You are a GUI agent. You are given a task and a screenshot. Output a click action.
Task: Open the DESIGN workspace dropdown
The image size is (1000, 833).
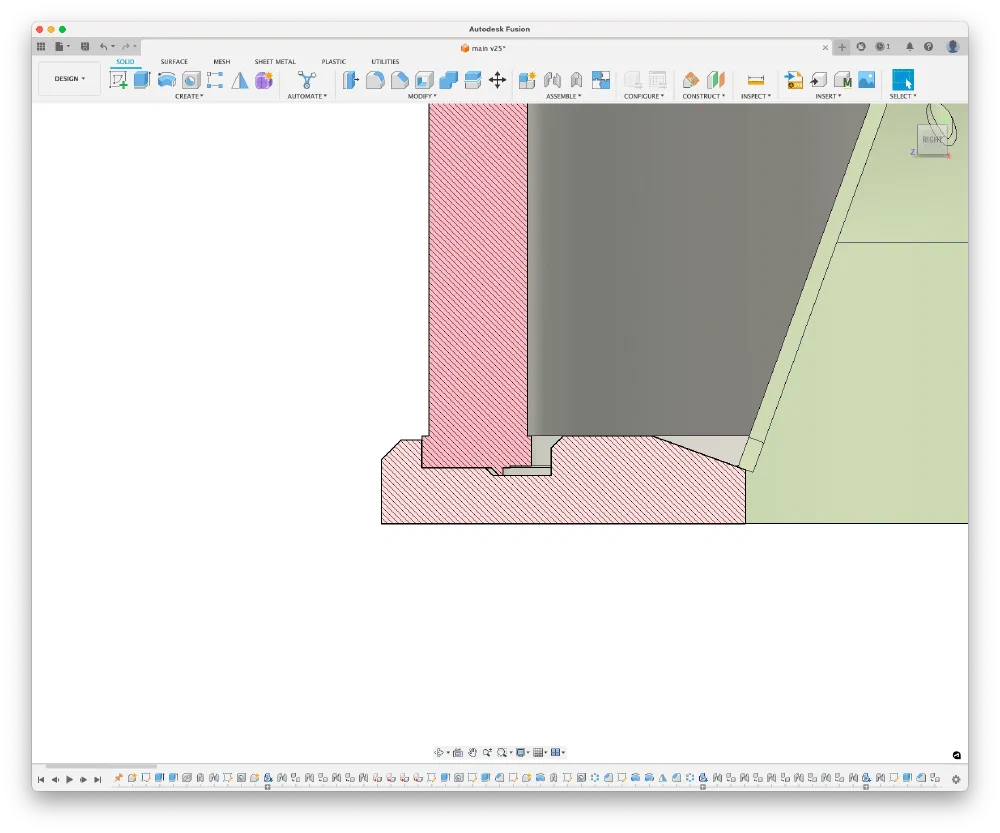click(69, 79)
